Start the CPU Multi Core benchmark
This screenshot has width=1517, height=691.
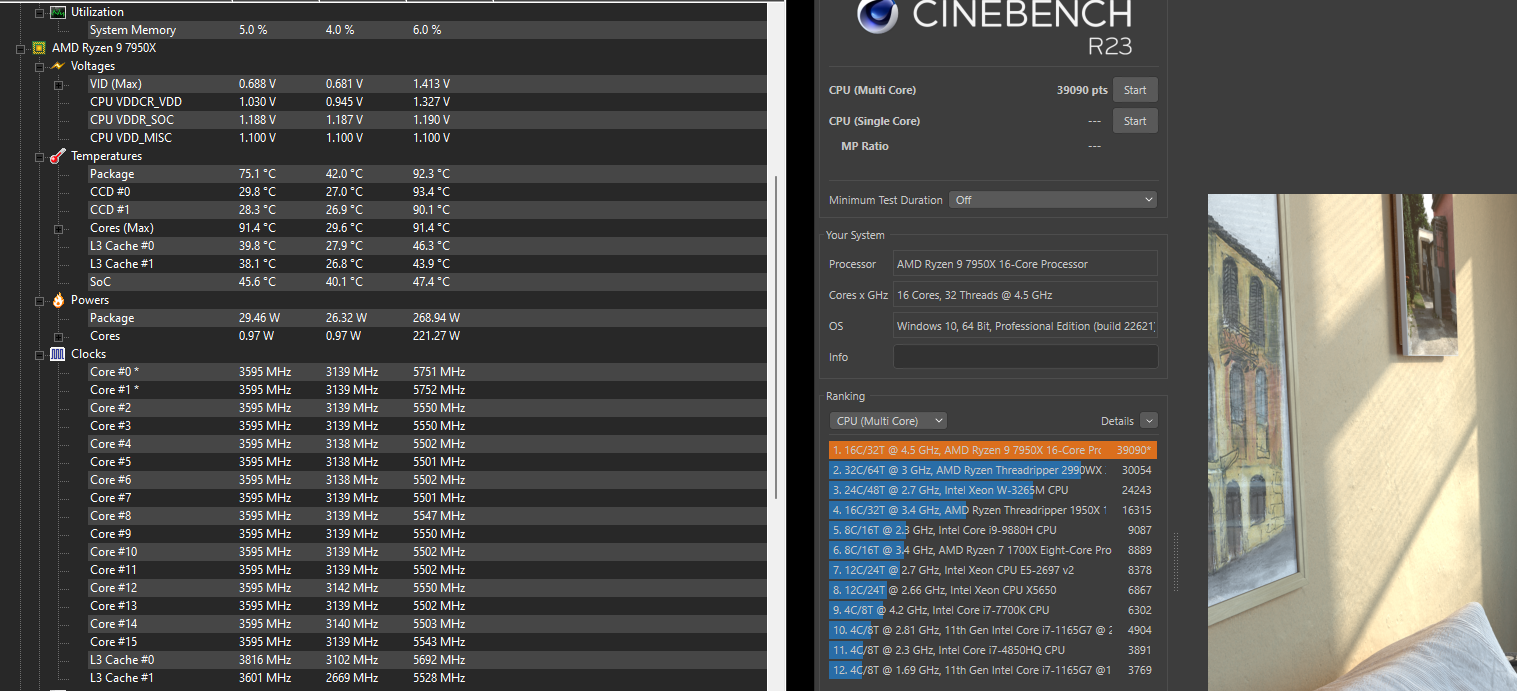[x=1134, y=89]
